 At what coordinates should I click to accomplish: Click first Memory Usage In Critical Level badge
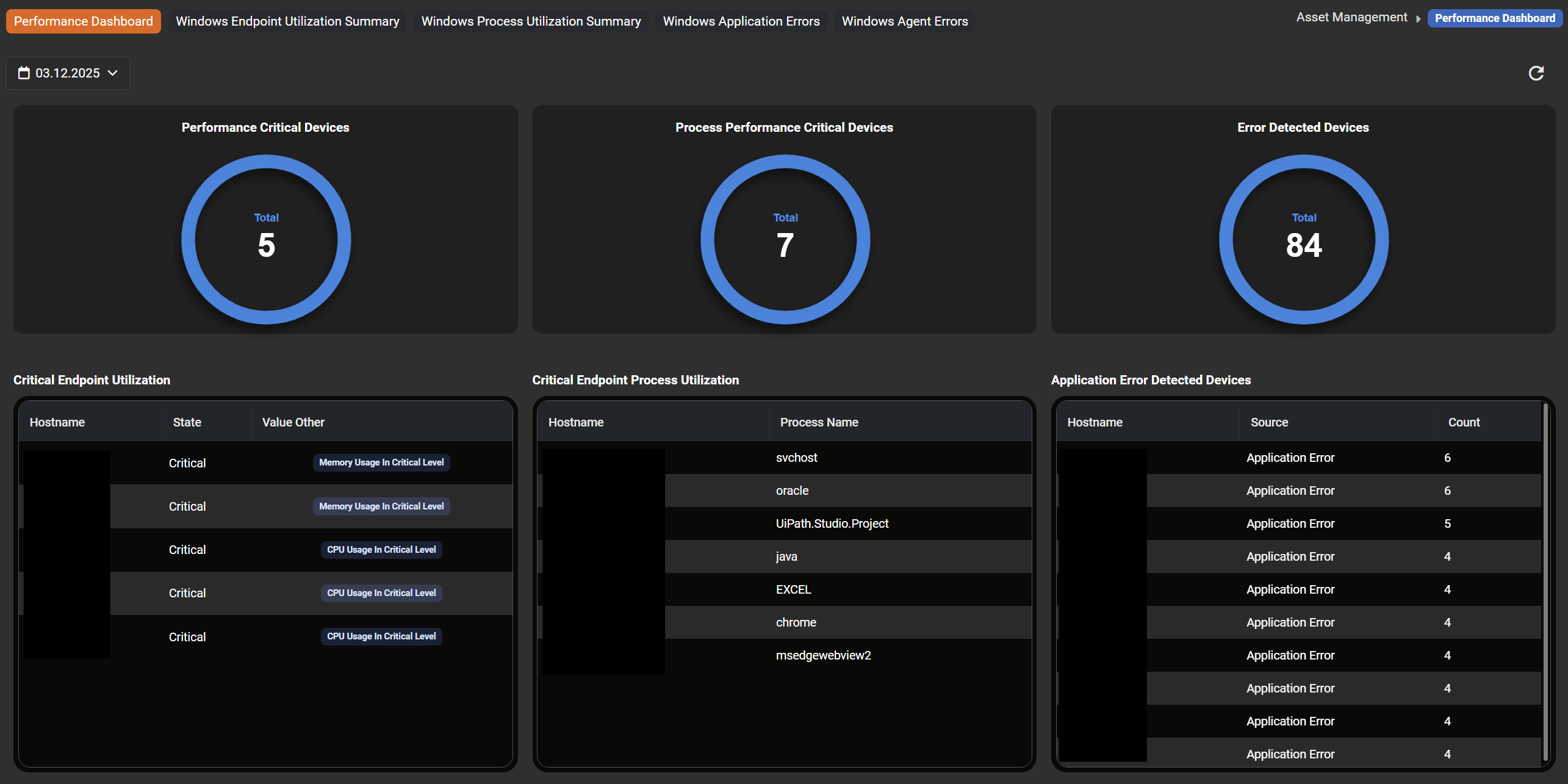[x=381, y=462]
